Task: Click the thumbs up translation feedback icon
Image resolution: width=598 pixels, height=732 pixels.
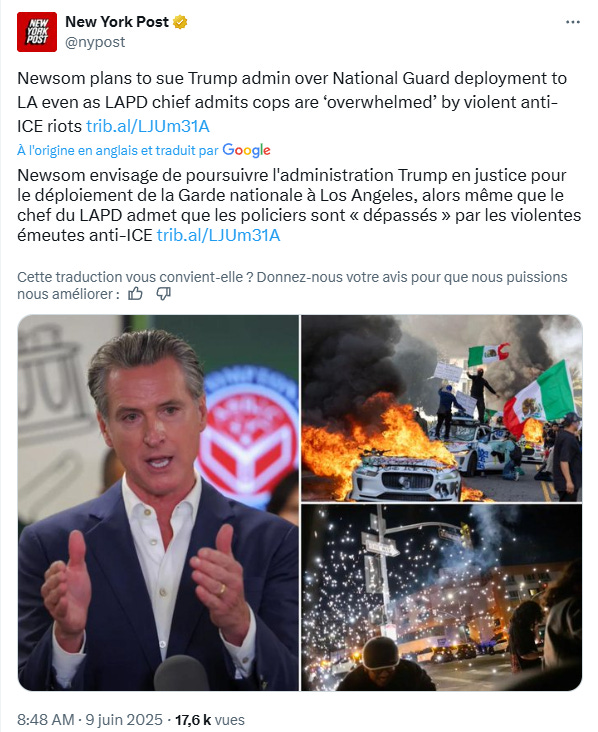Action: pos(135,294)
